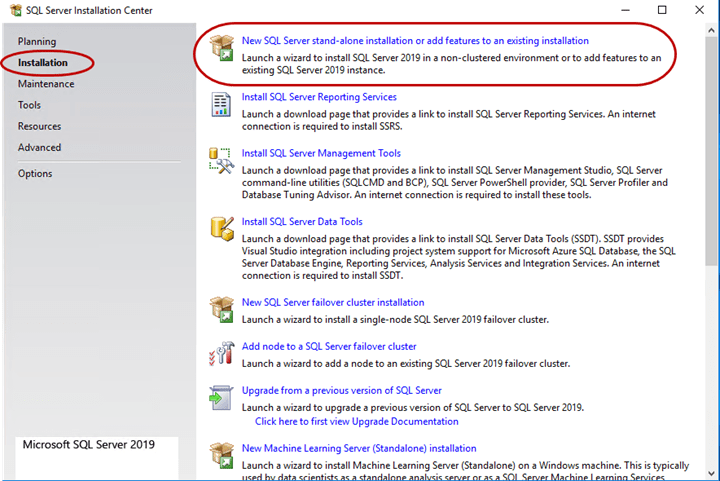720x481 pixels.
Task: Click the Add node tools icon
Action: click(x=221, y=353)
